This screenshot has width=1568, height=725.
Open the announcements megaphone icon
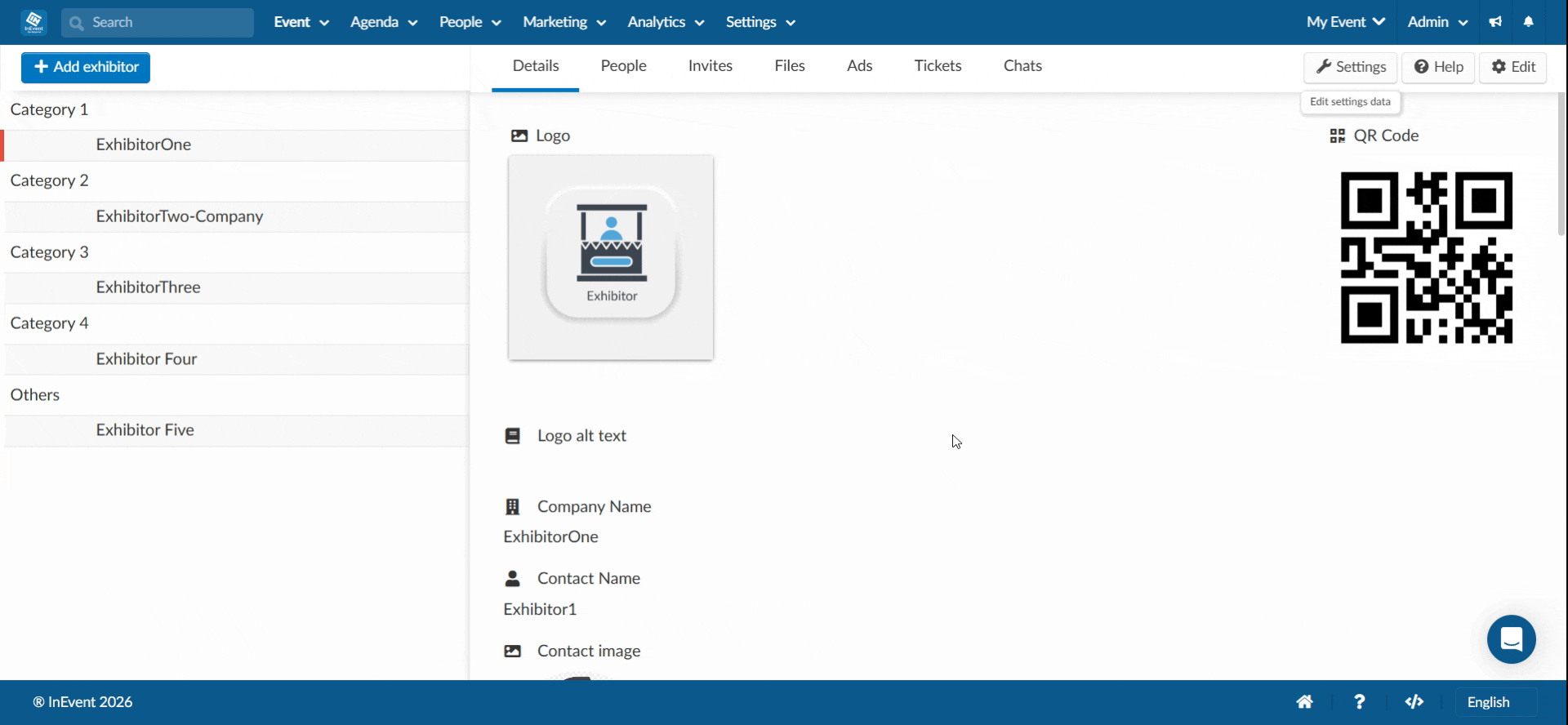(x=1495, y=22)
